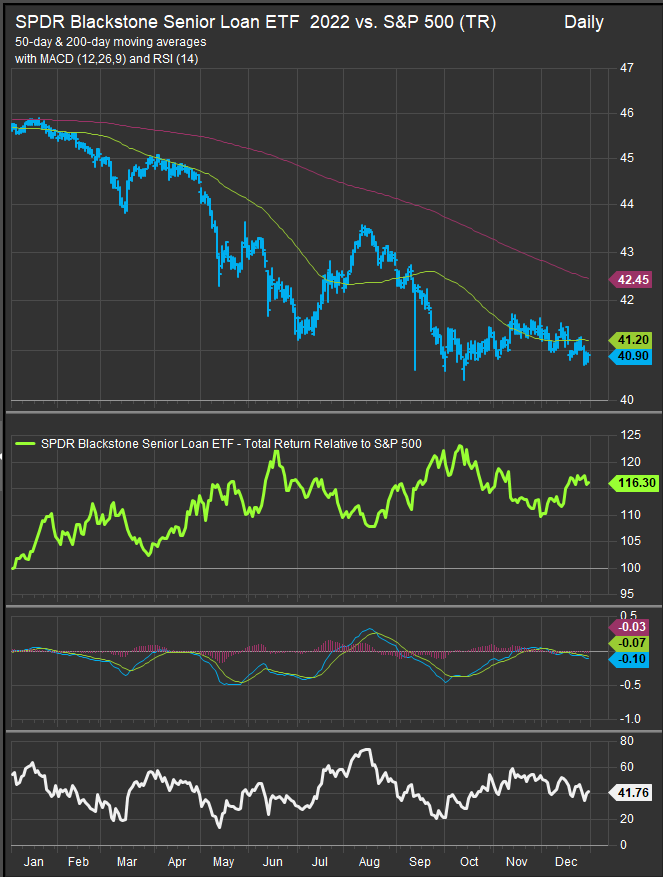This screenshot has width=663, height=877.
Task: Click the Jan label on the time axis
Action: [x=34, y=862]
